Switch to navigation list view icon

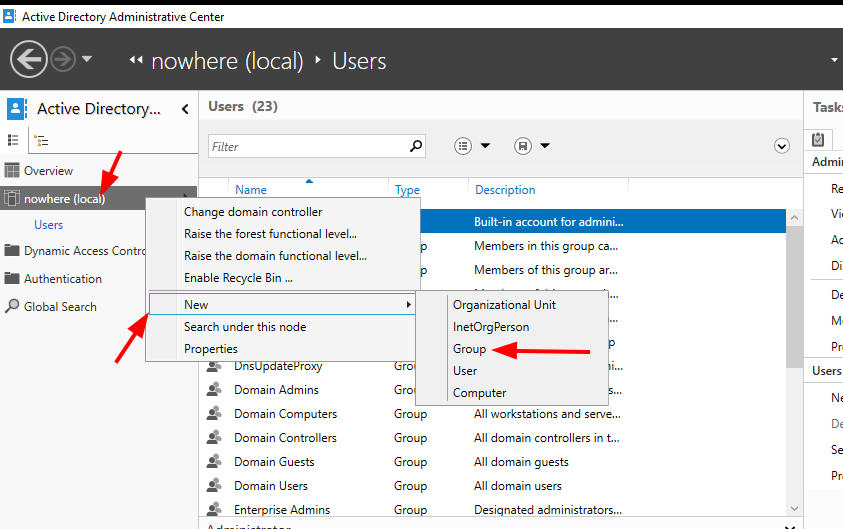point(13,140)
